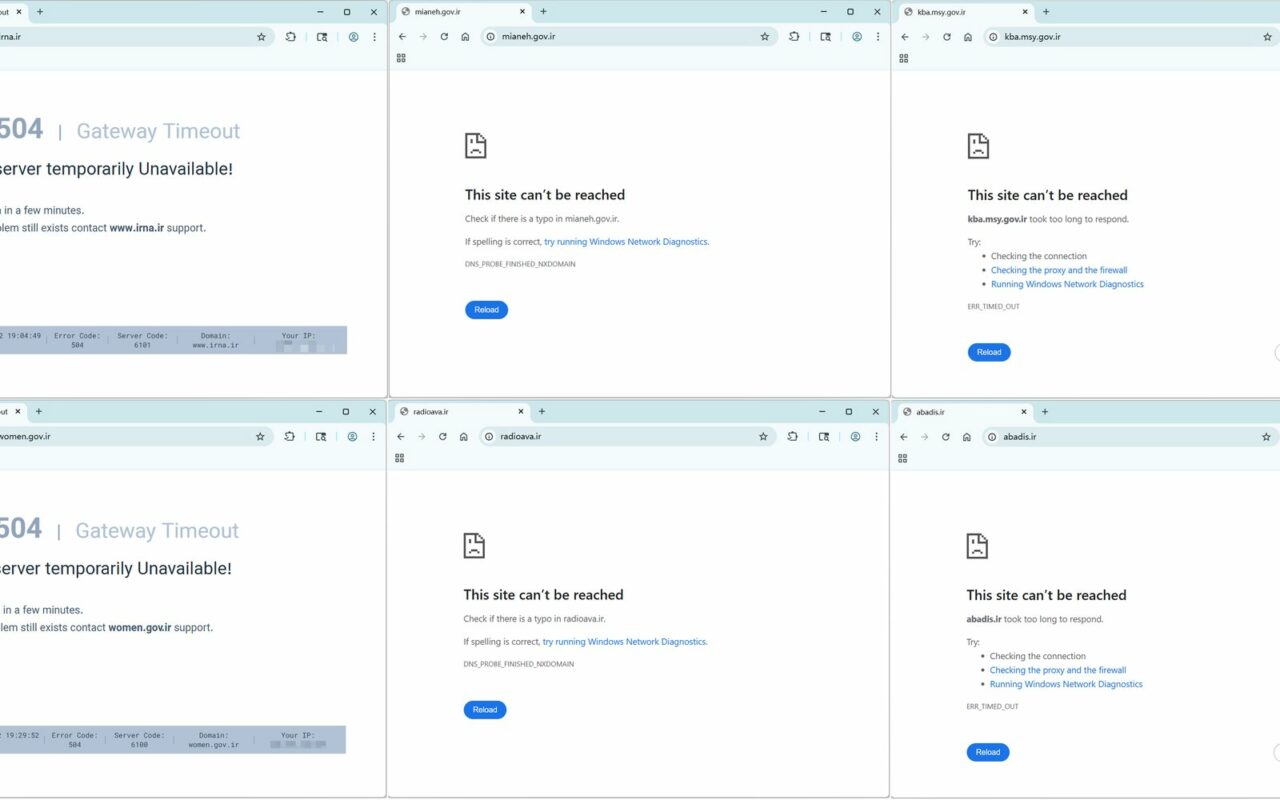The image size is (1280, 800).
Task: Click the blue Reload button on kba.msy.gov.ir page
Action: (989, 352)
